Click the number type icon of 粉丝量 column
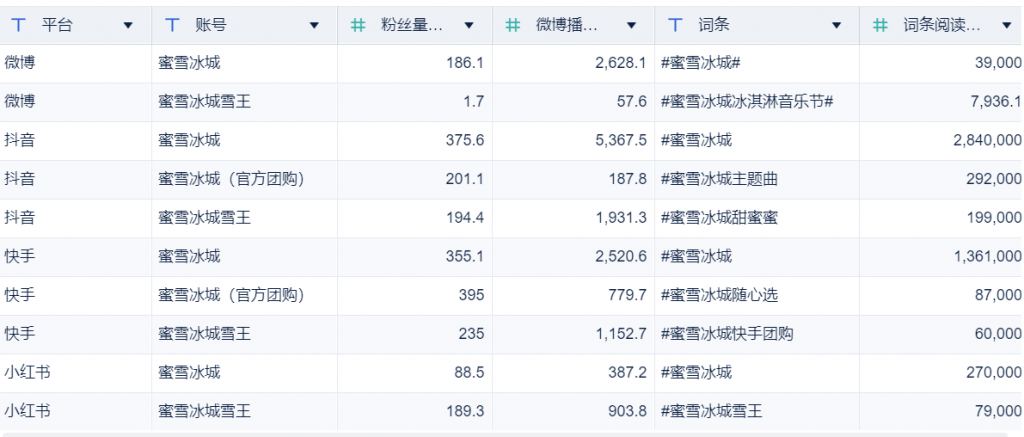Image resolution: width=1024 pixels, height=437 pixels. coord(358,25)
